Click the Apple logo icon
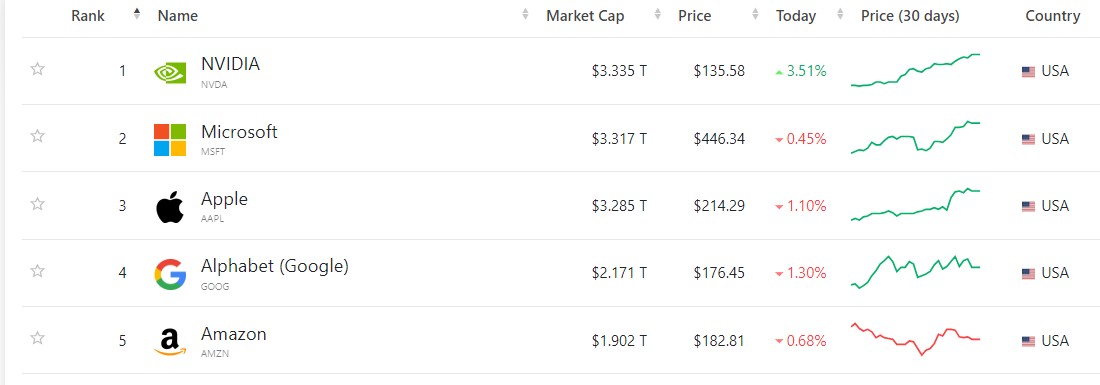 coord(170,206)
